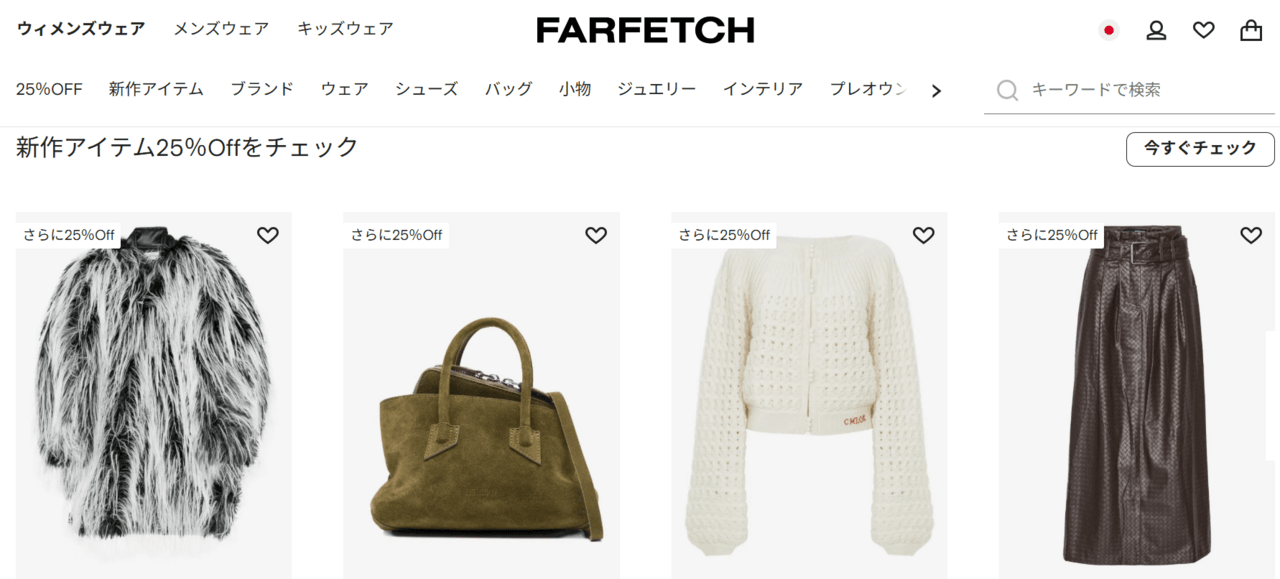Open the ブランド category menu

(262, 89)
